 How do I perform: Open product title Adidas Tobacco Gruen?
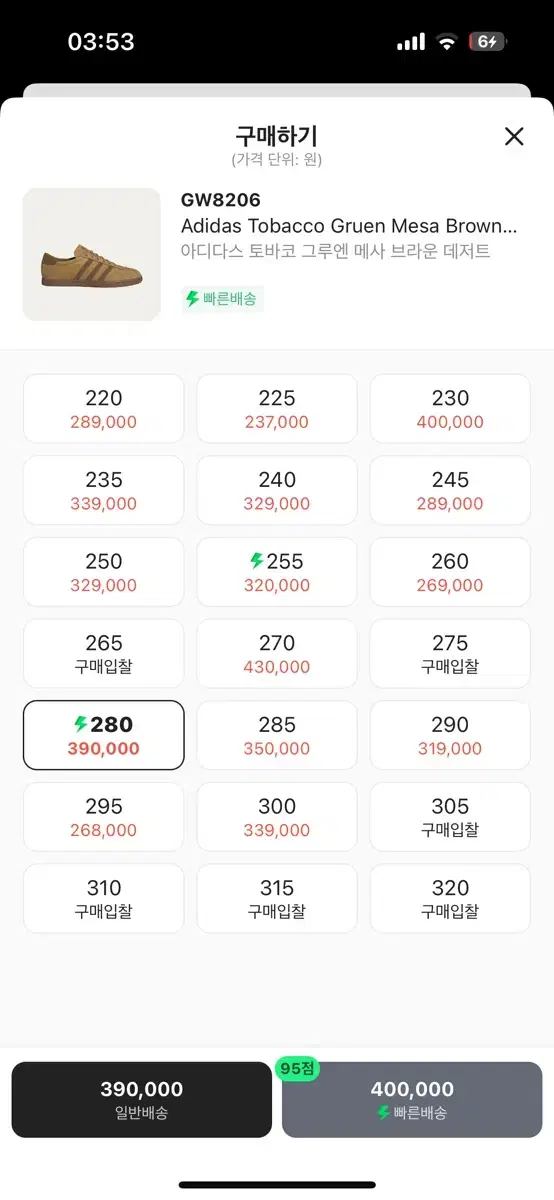pos(349,226)
